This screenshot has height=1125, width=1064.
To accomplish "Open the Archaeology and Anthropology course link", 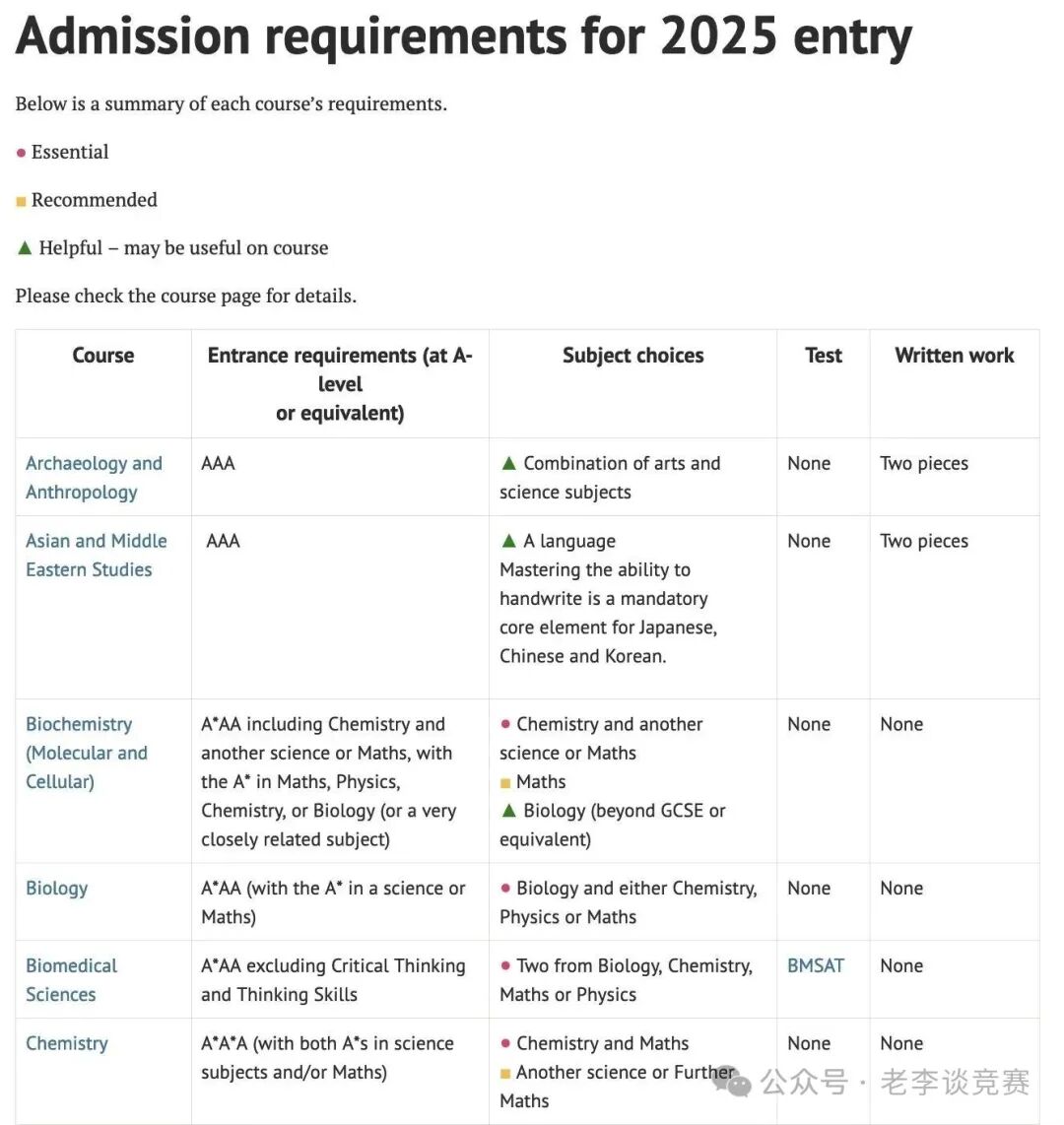I will (x=94, y=478).
